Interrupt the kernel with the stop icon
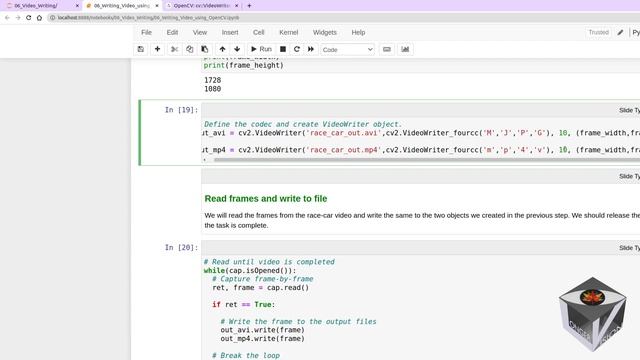Image resolution: width=640 pixels, height=360 pixels. (x=282, y=49)
